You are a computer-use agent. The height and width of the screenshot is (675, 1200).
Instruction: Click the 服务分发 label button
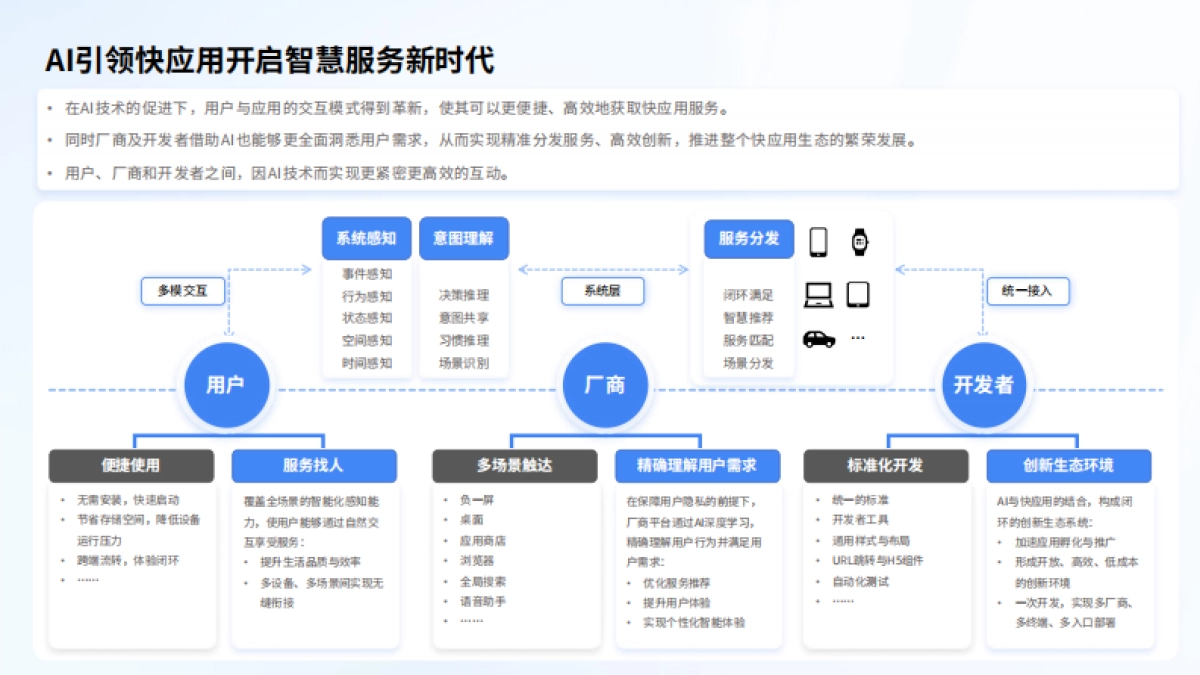tap(749, 238)
